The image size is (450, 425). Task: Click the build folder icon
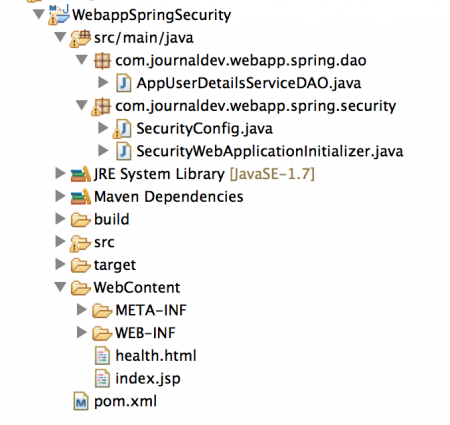coord(81,220)
